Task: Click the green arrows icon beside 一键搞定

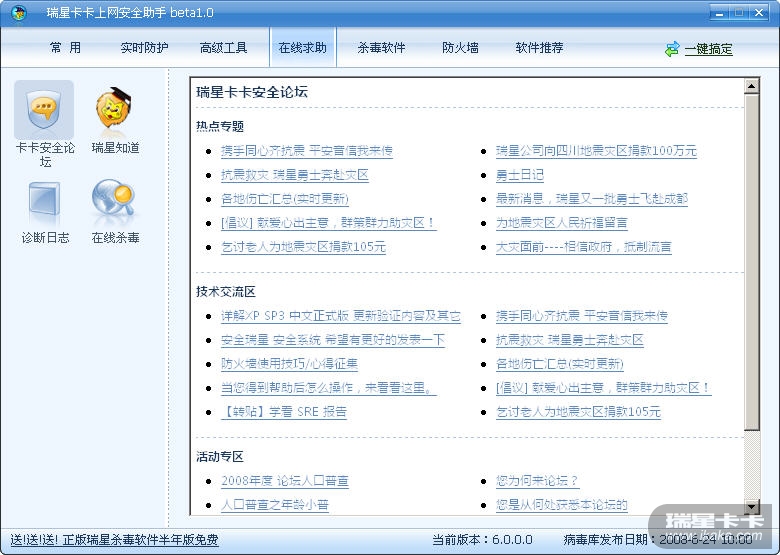Action: click(x=672, y=49)
